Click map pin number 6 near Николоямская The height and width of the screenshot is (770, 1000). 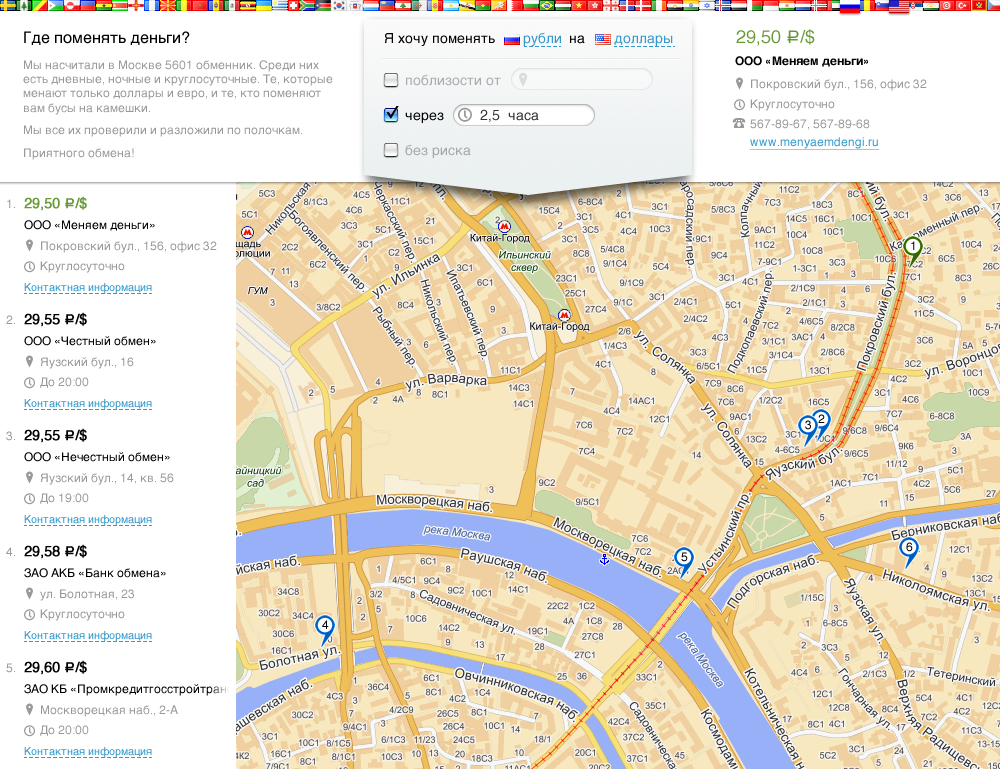pos(909,549)
